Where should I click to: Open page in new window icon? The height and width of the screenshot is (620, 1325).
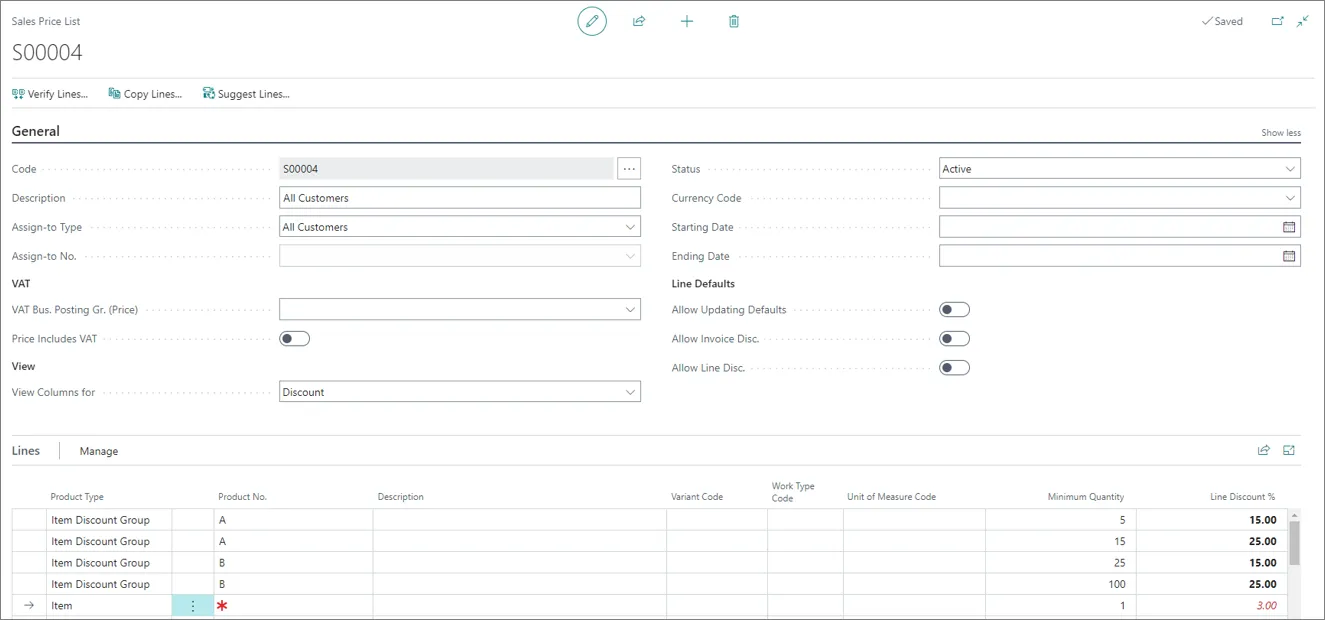tap(1277, 21)
